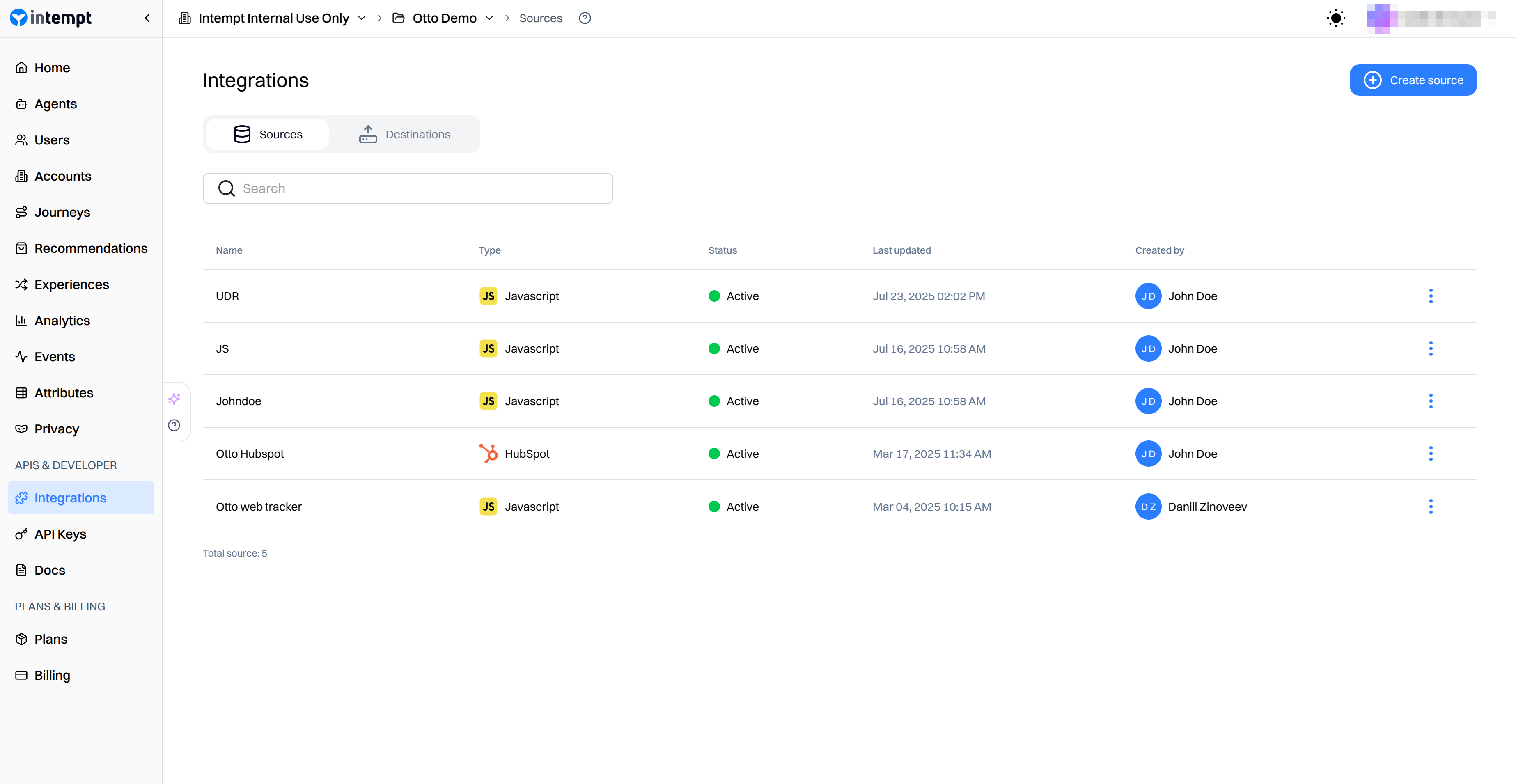Open the three-dot menu for Johndoe
The height and width of the screenshot is (784, 1516).
click(x=1430, y=401)
